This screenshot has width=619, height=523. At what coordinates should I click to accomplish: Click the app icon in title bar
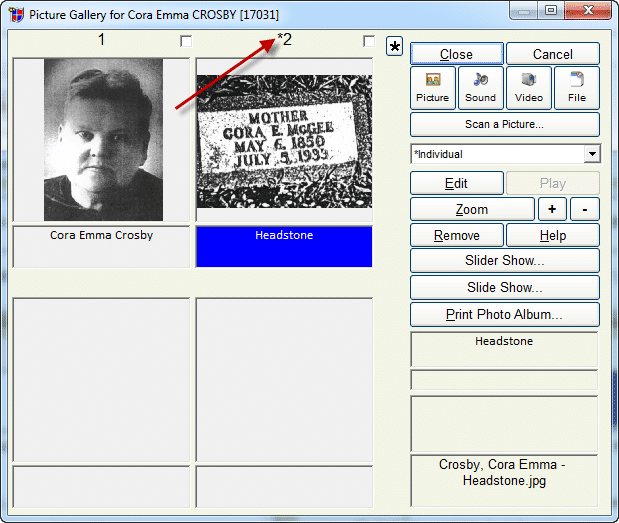click(x=16, y=15)
